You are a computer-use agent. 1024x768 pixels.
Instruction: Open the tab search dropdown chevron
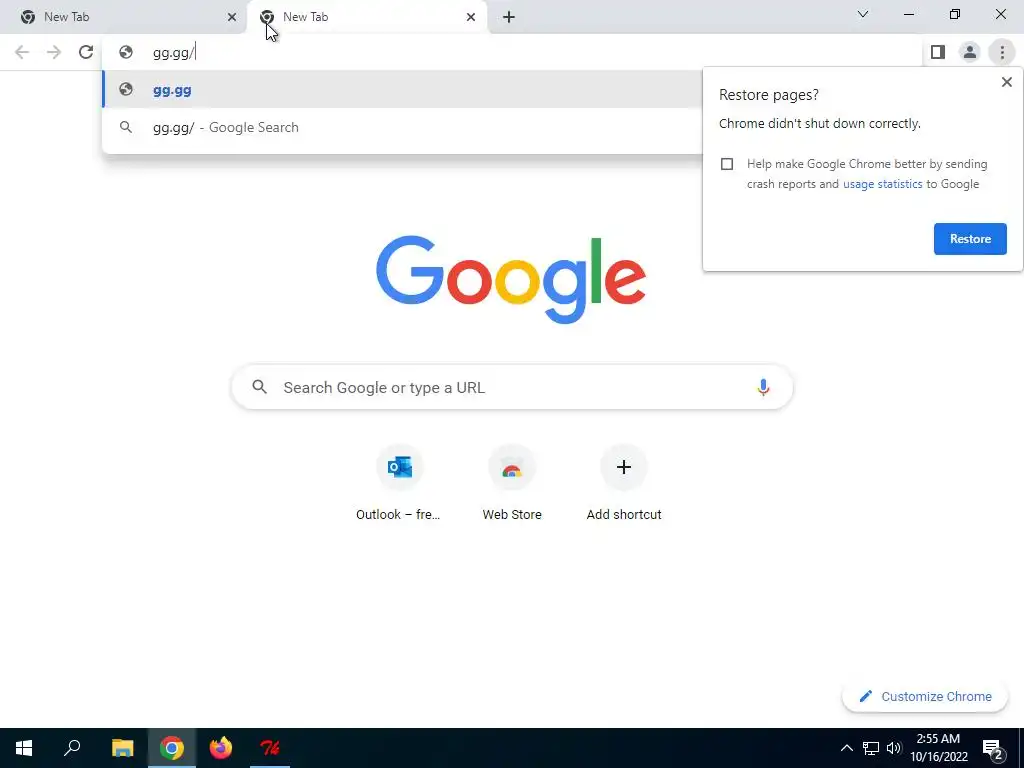tap(863, 14)
